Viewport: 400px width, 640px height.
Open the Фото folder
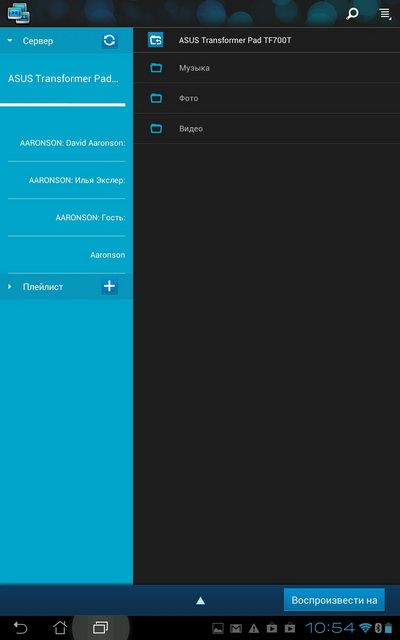[267, 98]
